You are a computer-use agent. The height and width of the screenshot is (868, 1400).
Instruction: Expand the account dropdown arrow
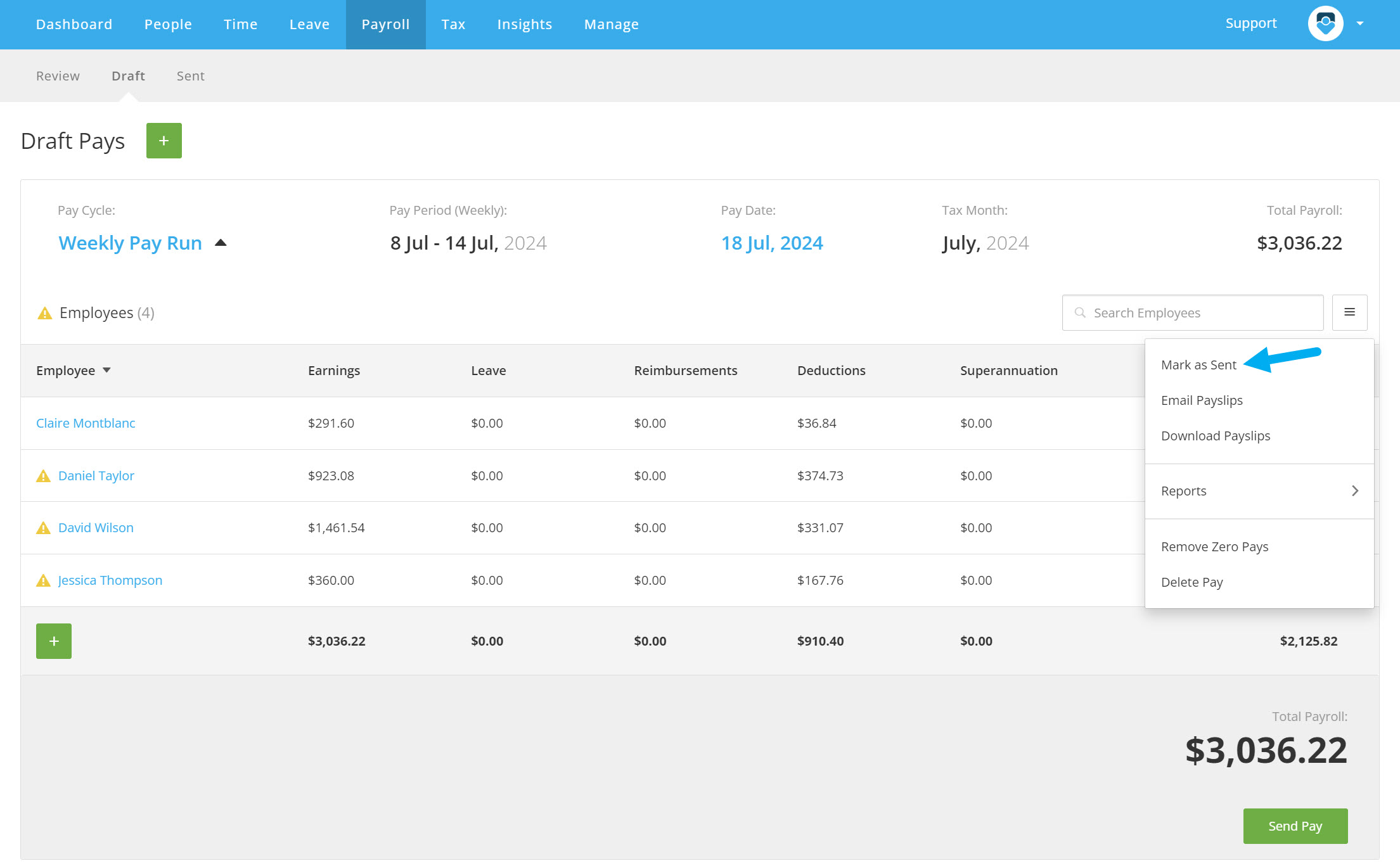coord(1360,24)
